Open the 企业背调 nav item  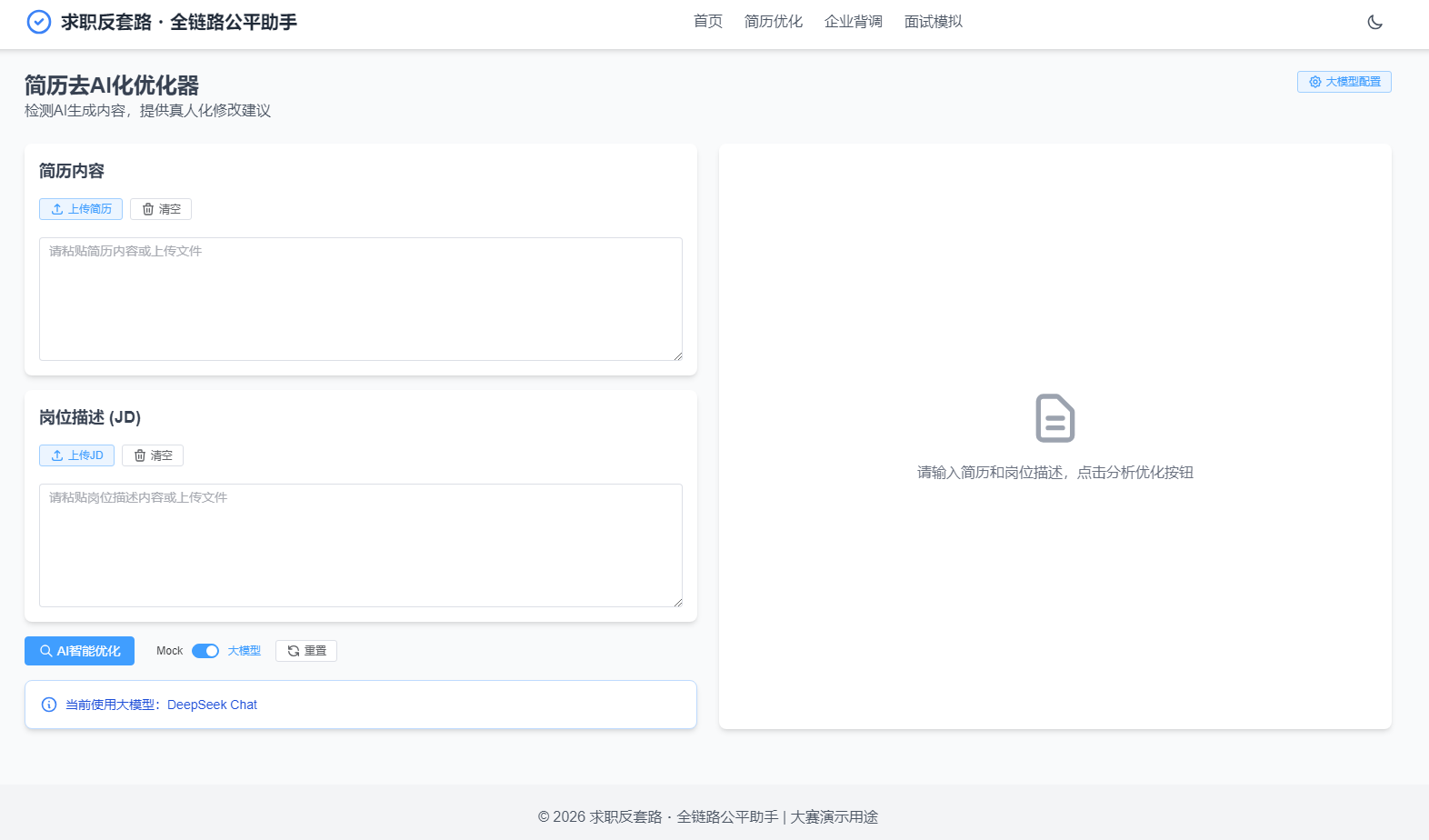coord(853,22)
